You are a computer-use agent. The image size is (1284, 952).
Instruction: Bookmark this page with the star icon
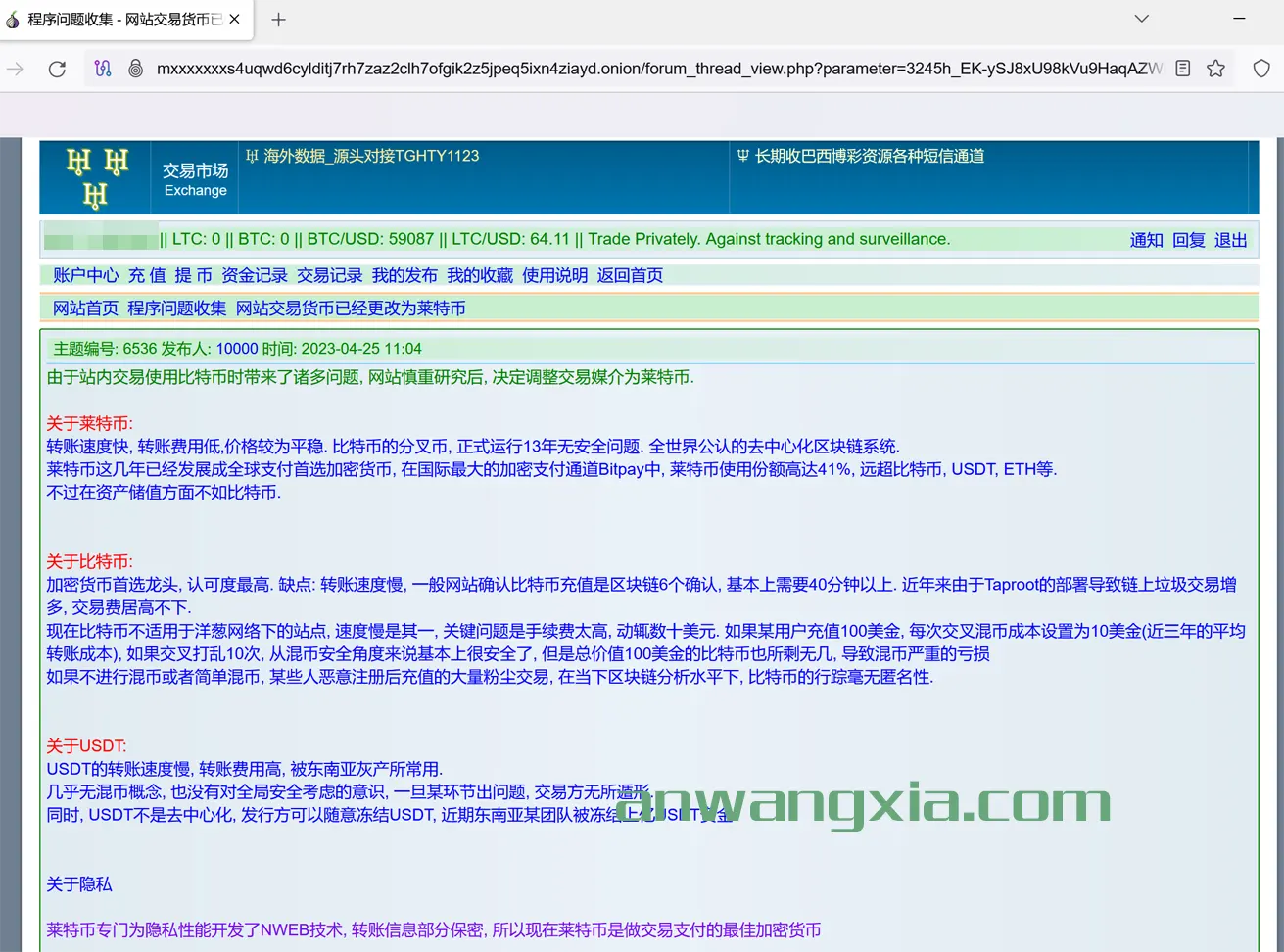pyautogui.click(x=1216, y=68)
